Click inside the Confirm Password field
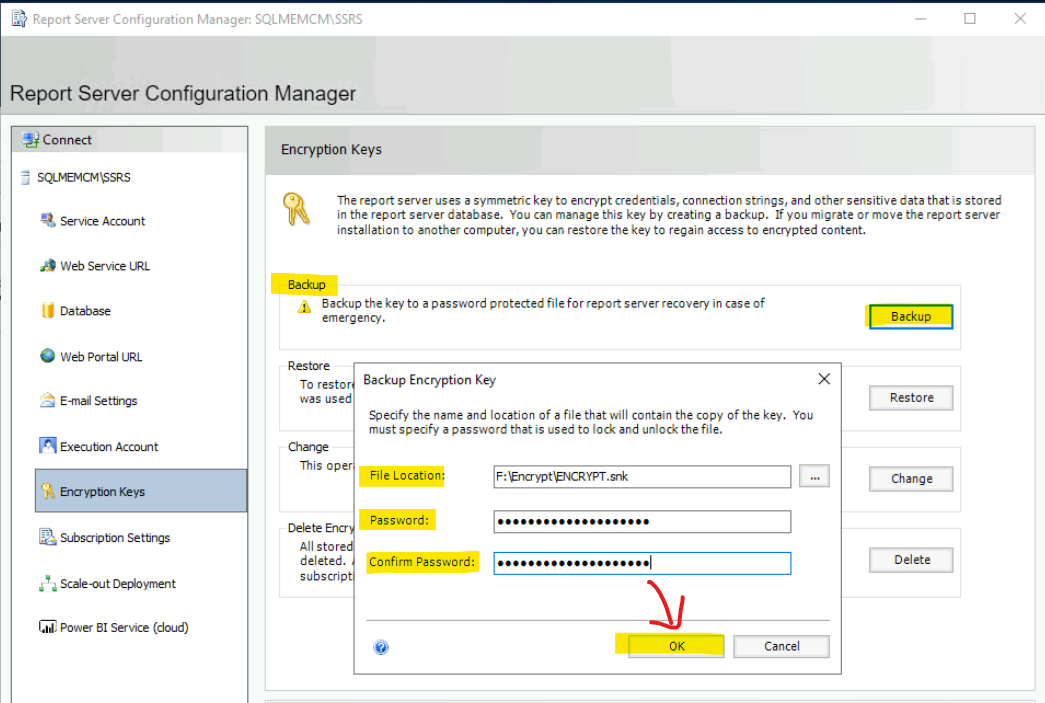This screenshot has height=703, width=1045. (640, 562)
